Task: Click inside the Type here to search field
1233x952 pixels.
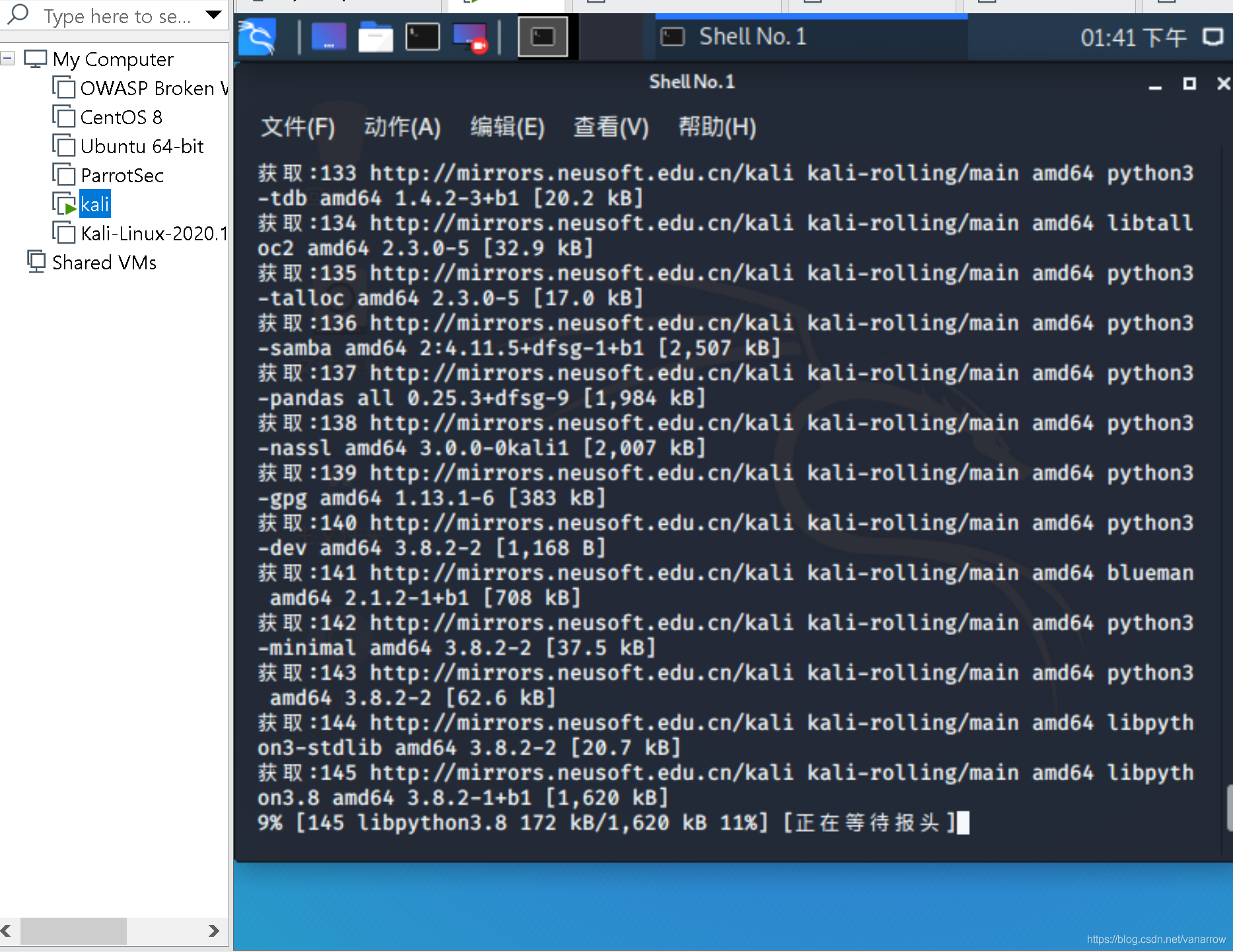Action: (x=112, y=16)
